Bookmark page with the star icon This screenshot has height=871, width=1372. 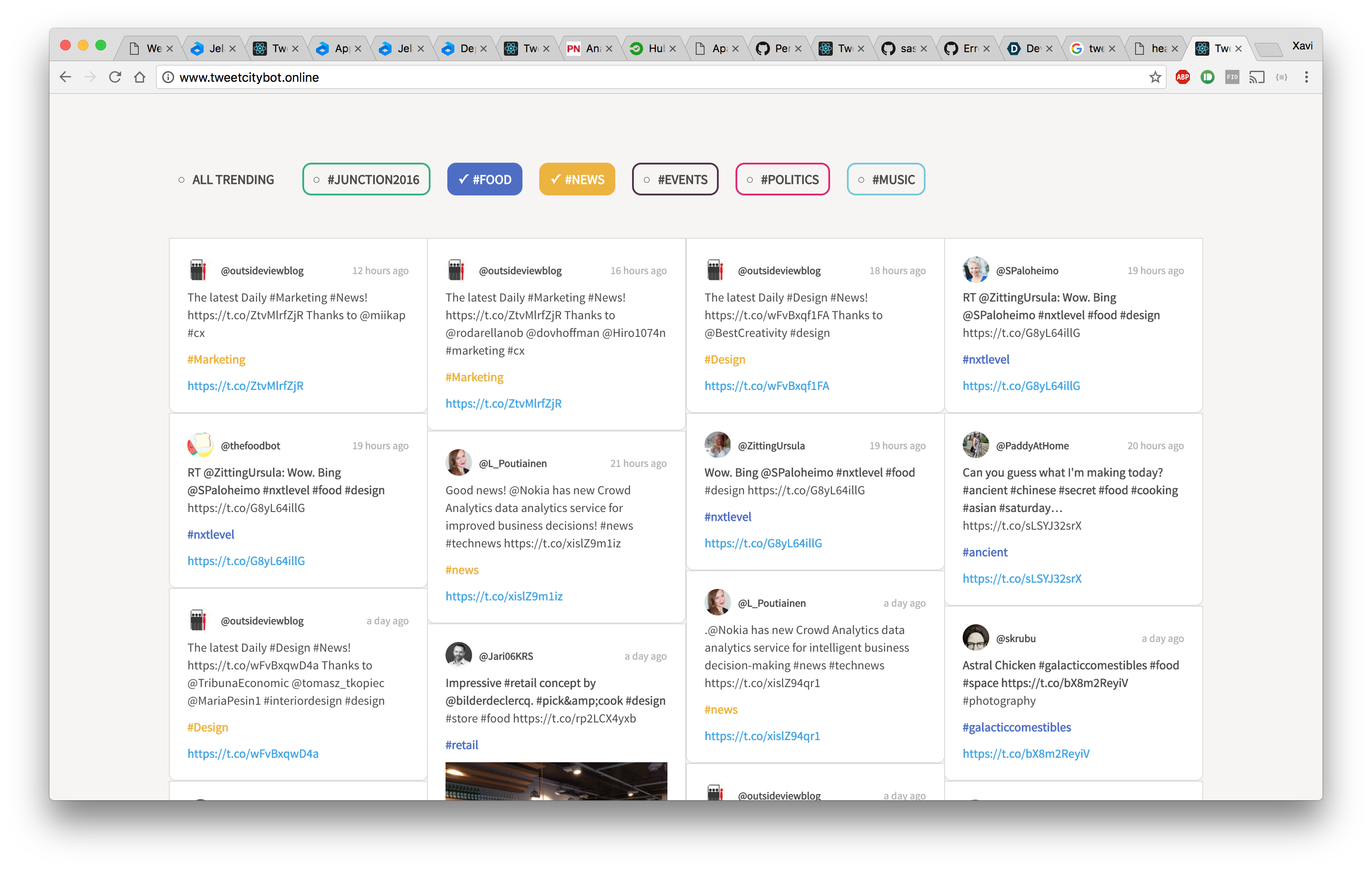click(1155, 77)
